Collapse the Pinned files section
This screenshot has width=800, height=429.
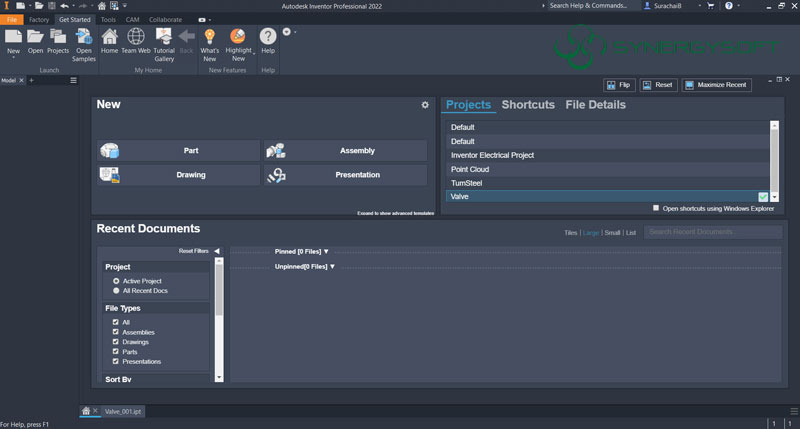[x=326, y=251]
